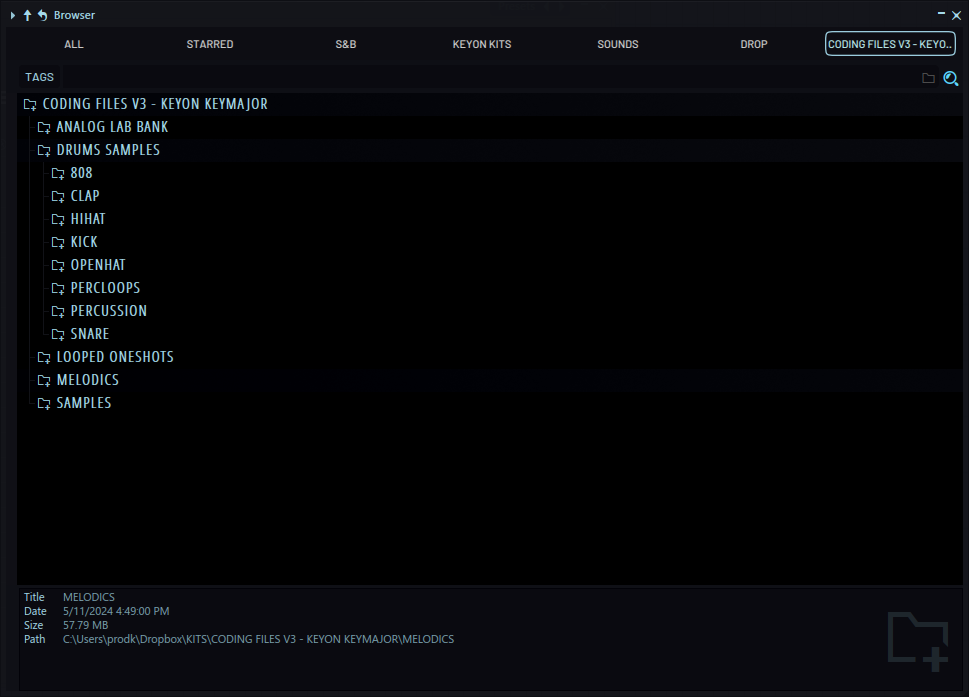Minimize the Browser panel
This screenshot has height=697, width=969.
click(941, 14)
